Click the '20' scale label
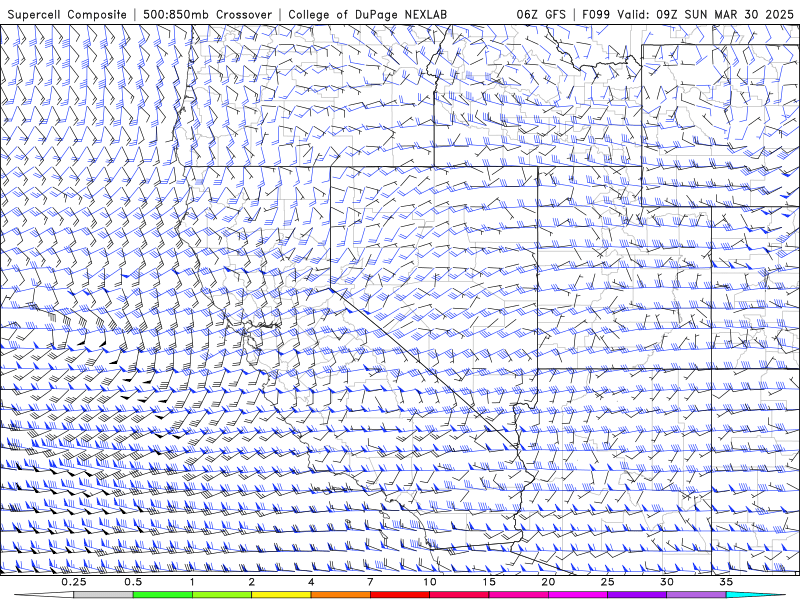 point(548,582)
